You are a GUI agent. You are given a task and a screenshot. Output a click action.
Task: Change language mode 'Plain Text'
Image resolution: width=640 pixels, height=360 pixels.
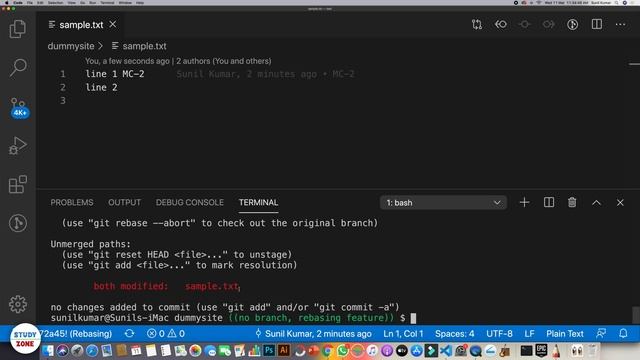(x=565, y=334)
